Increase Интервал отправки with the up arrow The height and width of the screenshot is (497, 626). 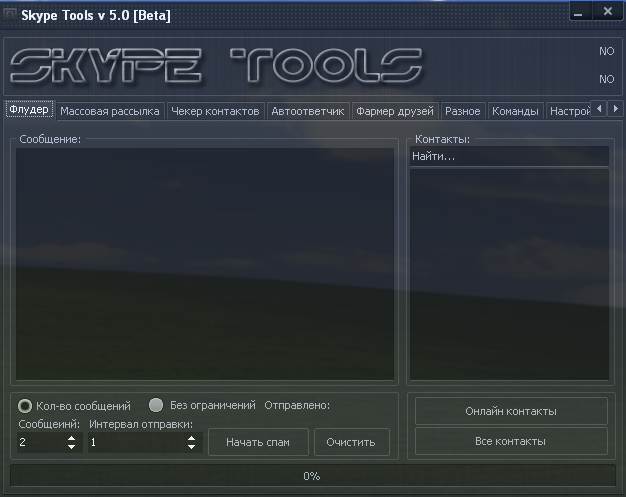[x=192, y=437]
